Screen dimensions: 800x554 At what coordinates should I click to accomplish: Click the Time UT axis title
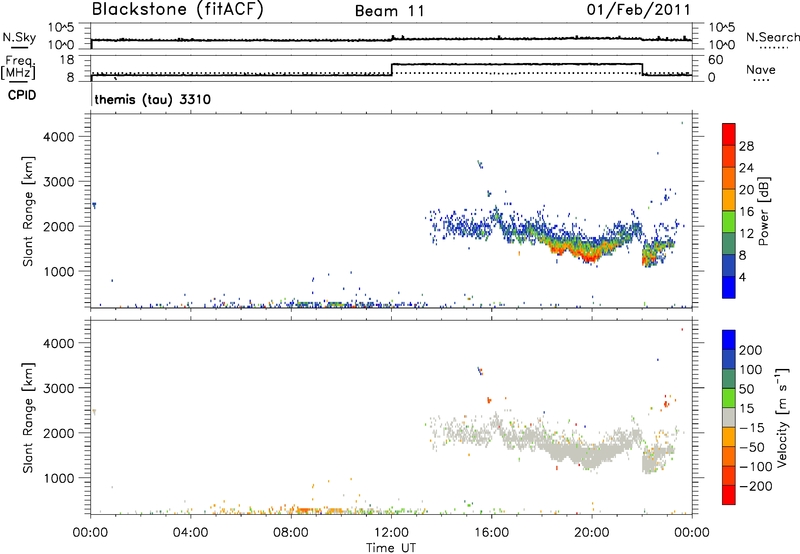[x=391, y=548]
